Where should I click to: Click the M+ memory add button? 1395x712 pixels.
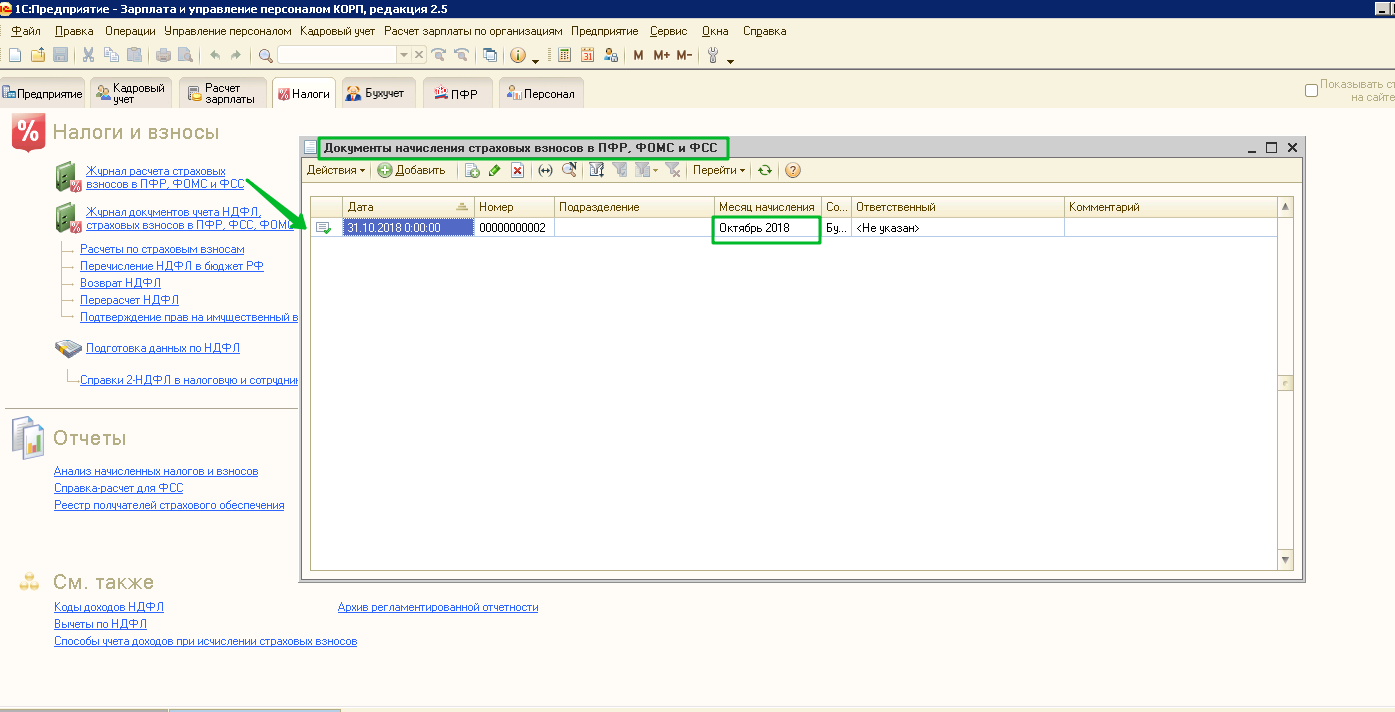click(x=661, y=55)
